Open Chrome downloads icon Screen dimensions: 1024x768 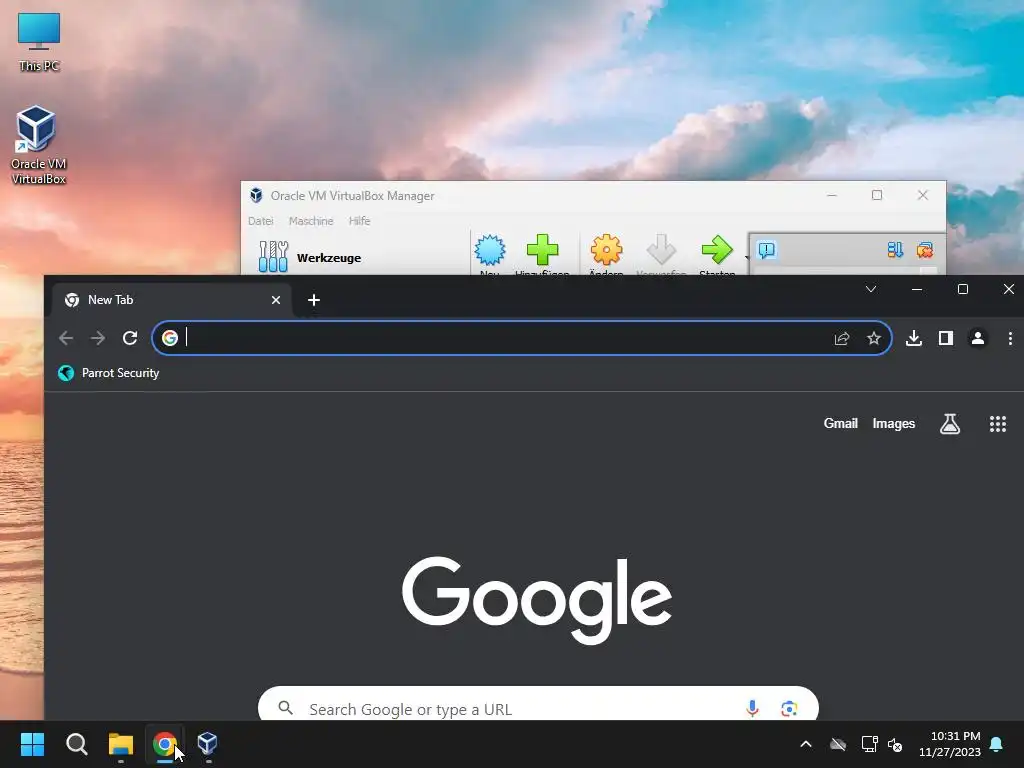914,338
